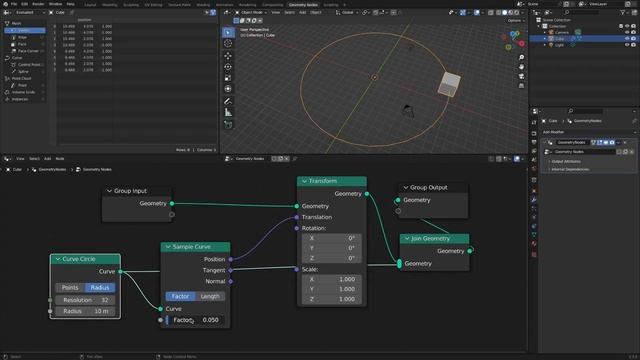The width and height of the screenshot is (640, 360).
Task: Select the Spline domain in spreadsheet
Action: 24,71
